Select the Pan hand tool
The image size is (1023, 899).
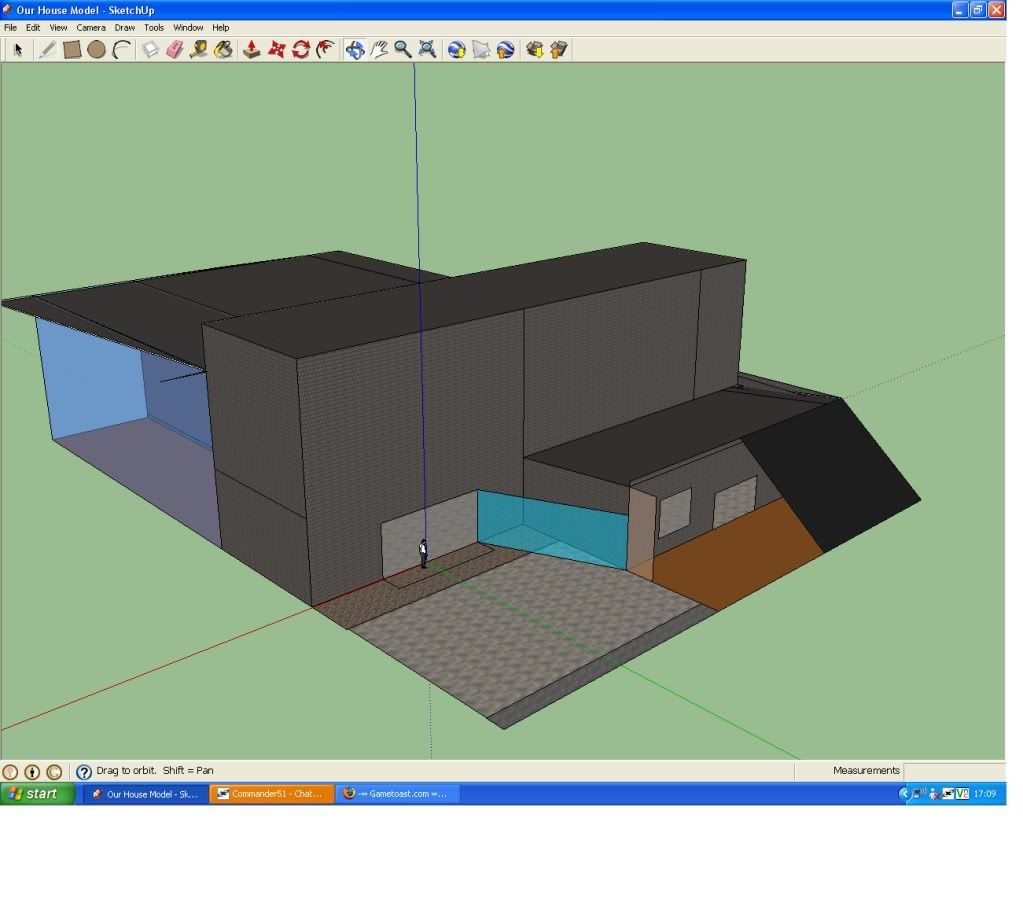coord(379,50)
